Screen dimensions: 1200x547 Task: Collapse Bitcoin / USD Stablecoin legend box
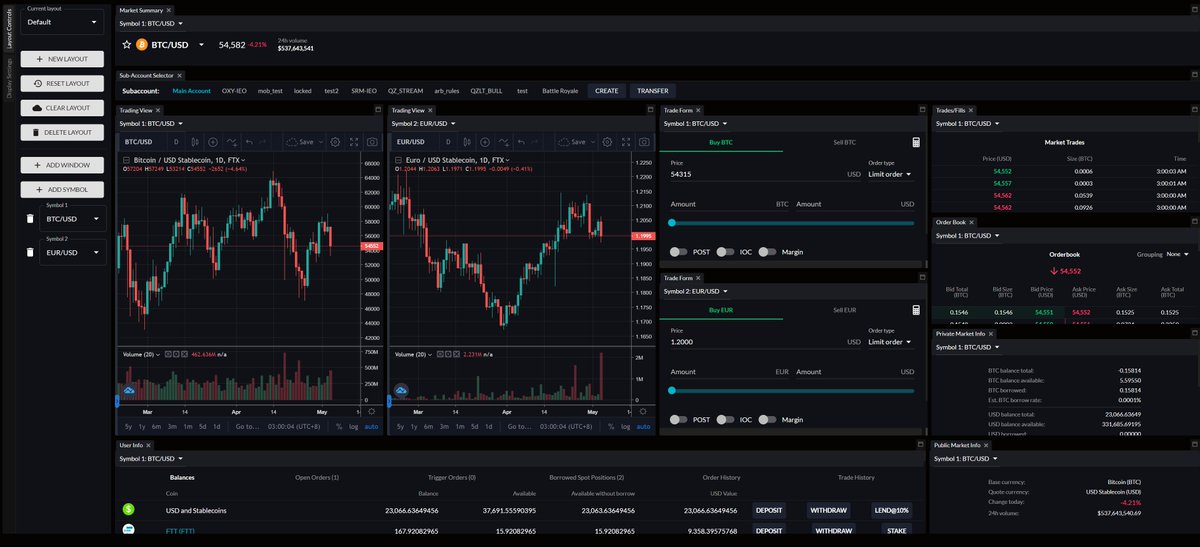tap(126, 160)
